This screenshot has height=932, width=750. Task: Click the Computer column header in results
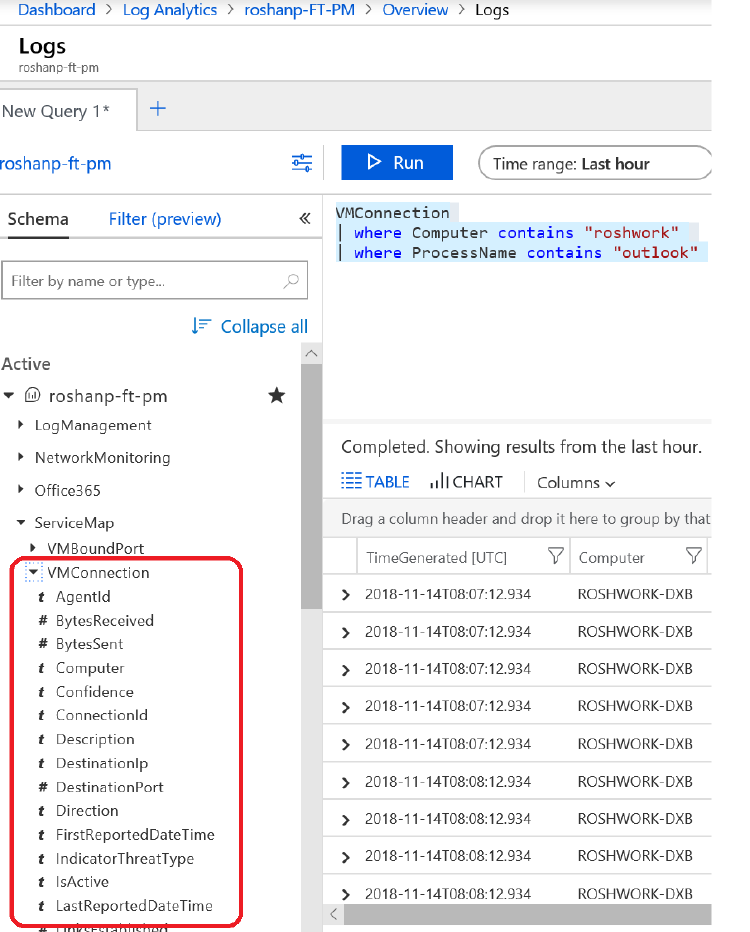click(x=612, y=558)
